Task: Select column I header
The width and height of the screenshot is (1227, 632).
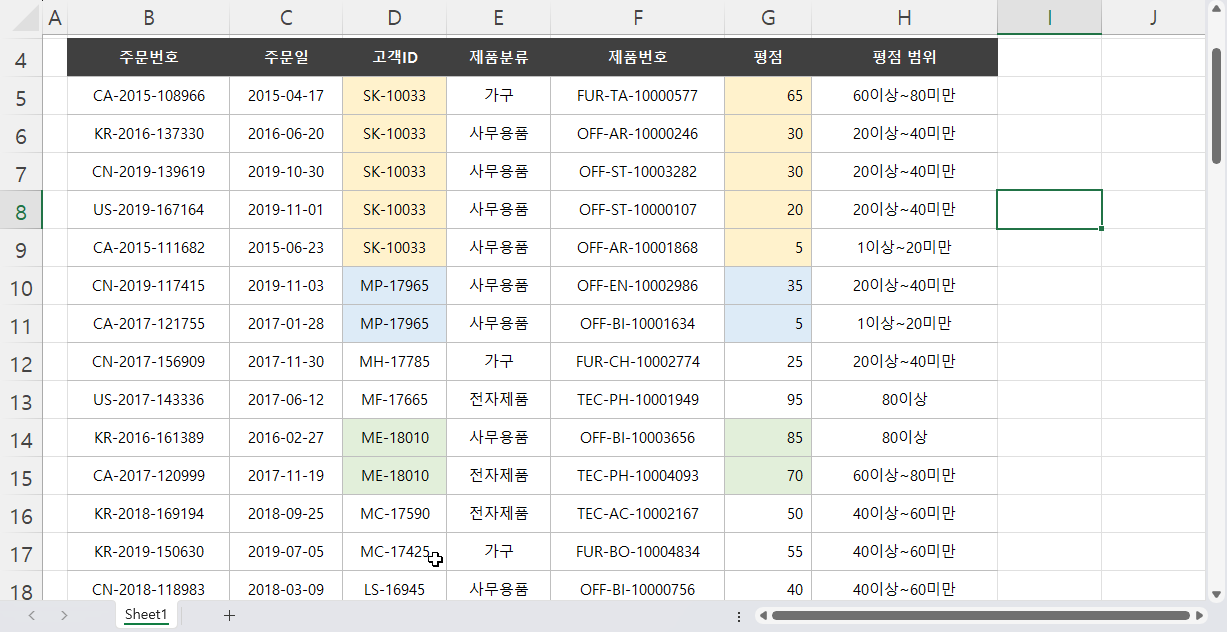Action: 1049,17
